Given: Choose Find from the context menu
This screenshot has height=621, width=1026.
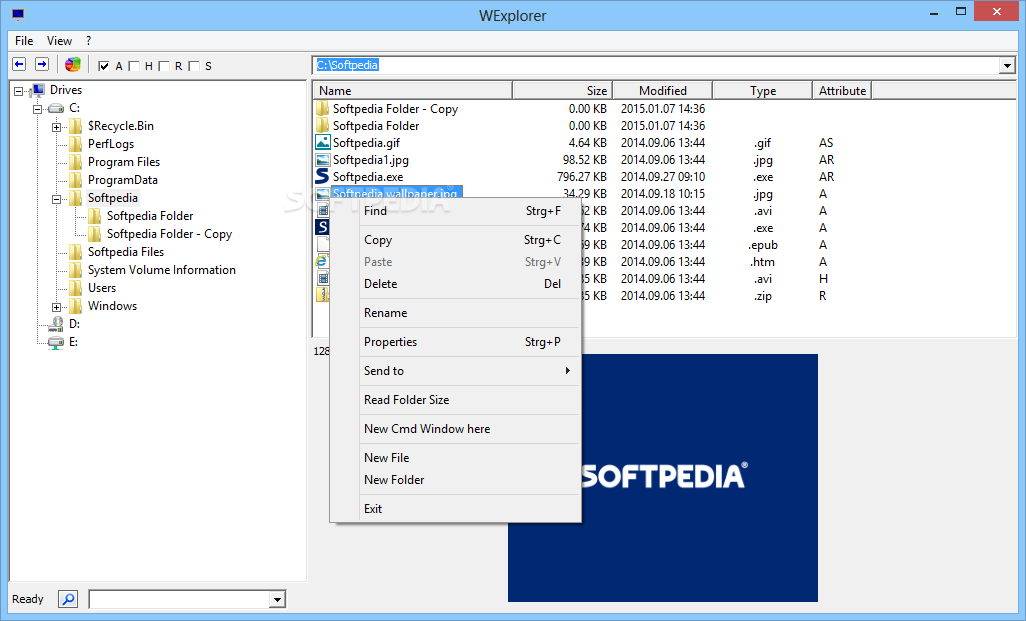Looking at the screenshot, I should (x=470, y=211).
